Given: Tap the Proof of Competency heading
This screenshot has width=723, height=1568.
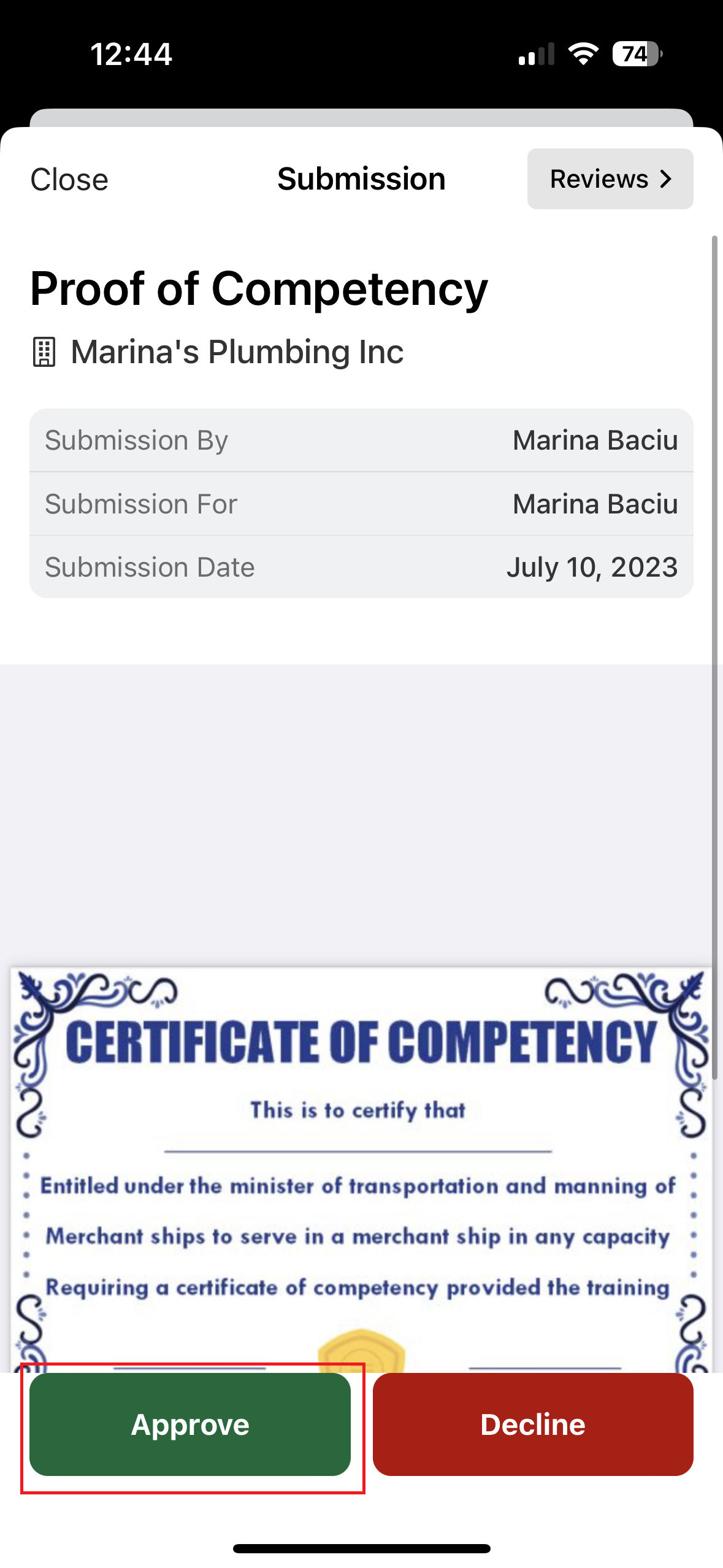Looking at the screenshot, I should click(x=259, y=288).
